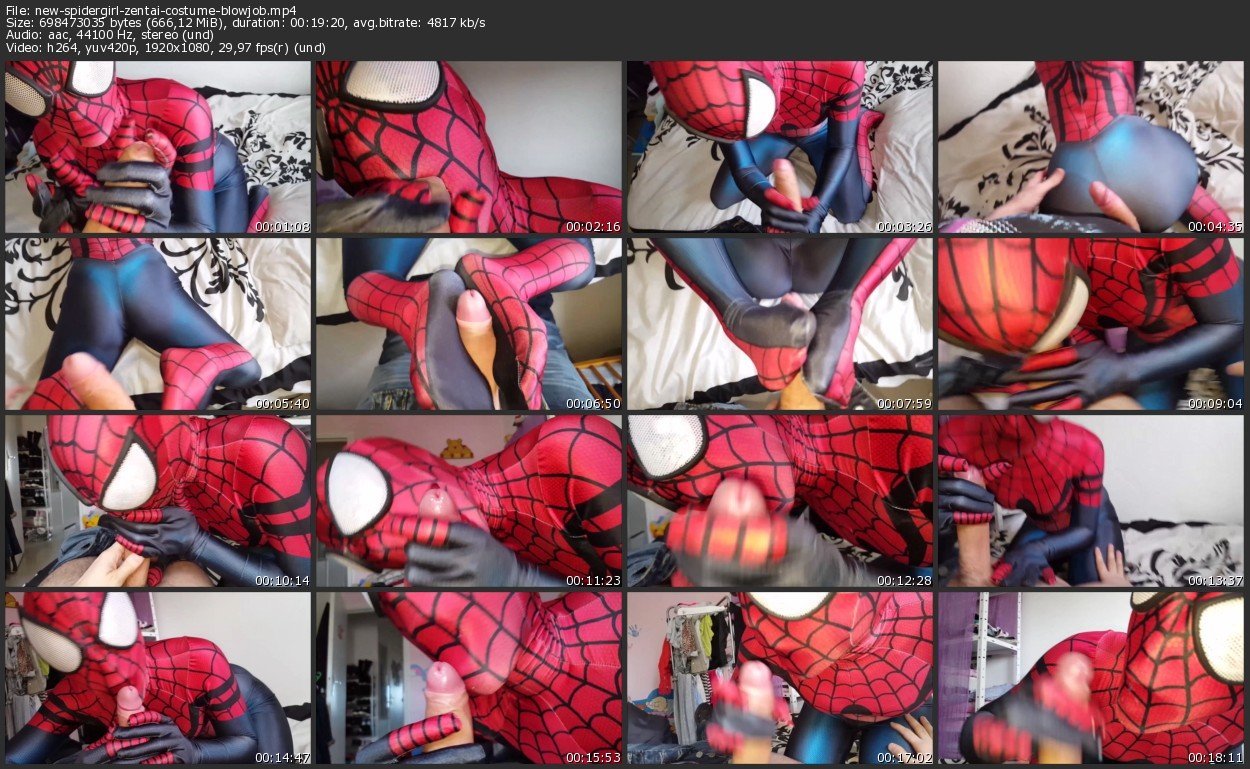
Task: Select the Size and duration info line
Action: [x=245, y=22]
